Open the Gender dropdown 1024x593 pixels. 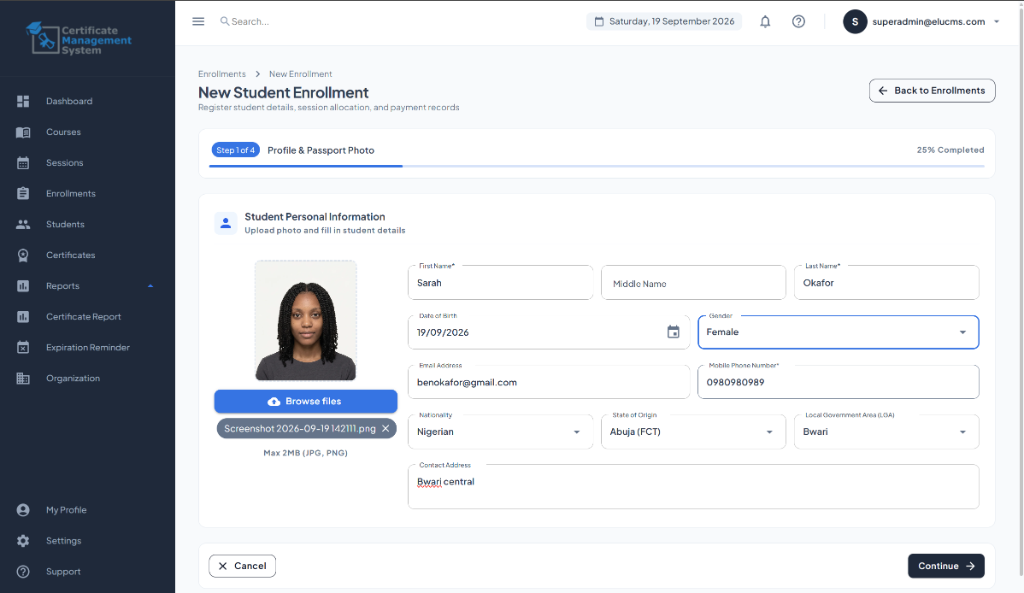click(838, 332)
